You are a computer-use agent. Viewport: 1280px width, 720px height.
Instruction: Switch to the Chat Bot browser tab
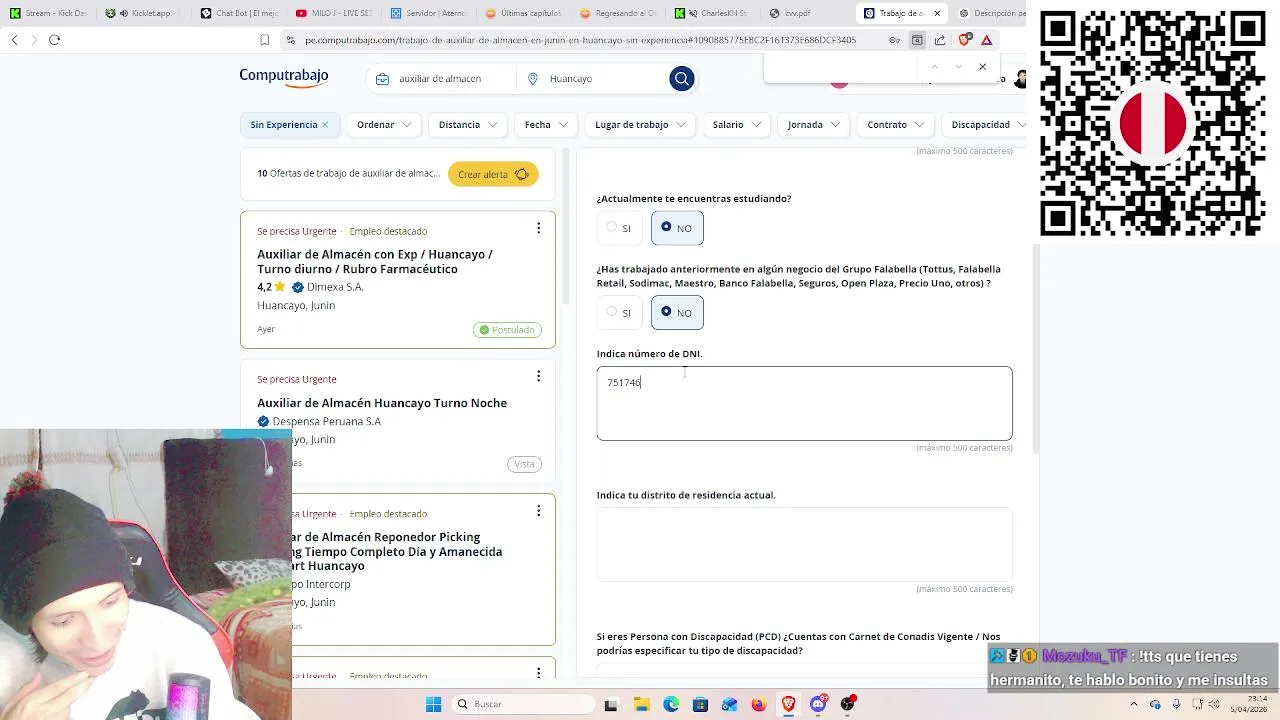(238, 13)
